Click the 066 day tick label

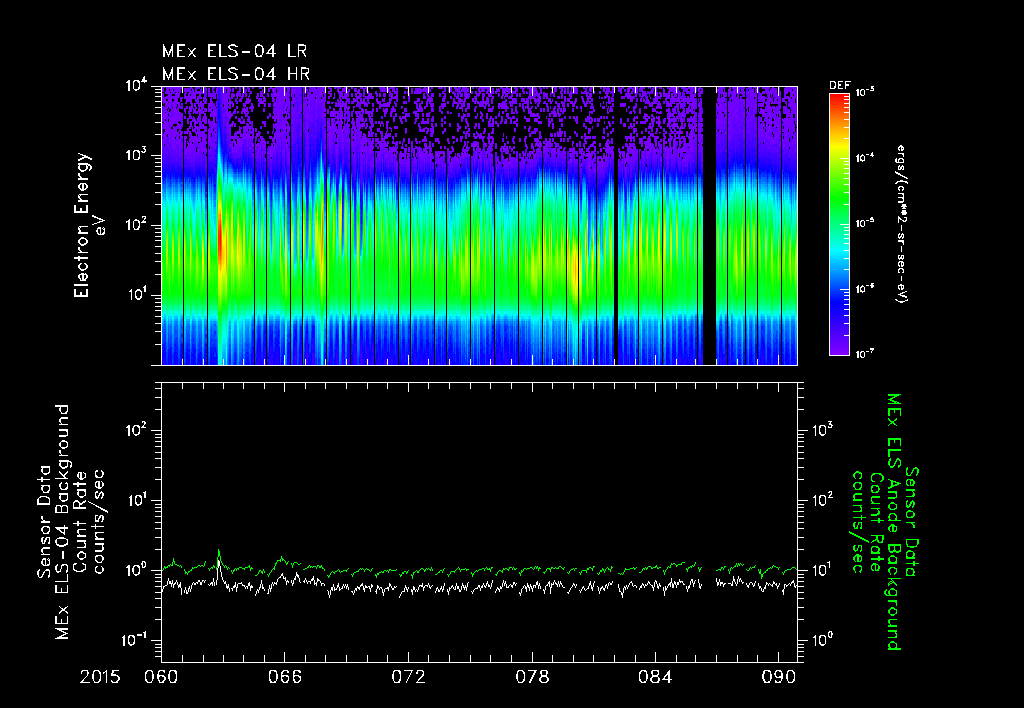click(285, 677)
